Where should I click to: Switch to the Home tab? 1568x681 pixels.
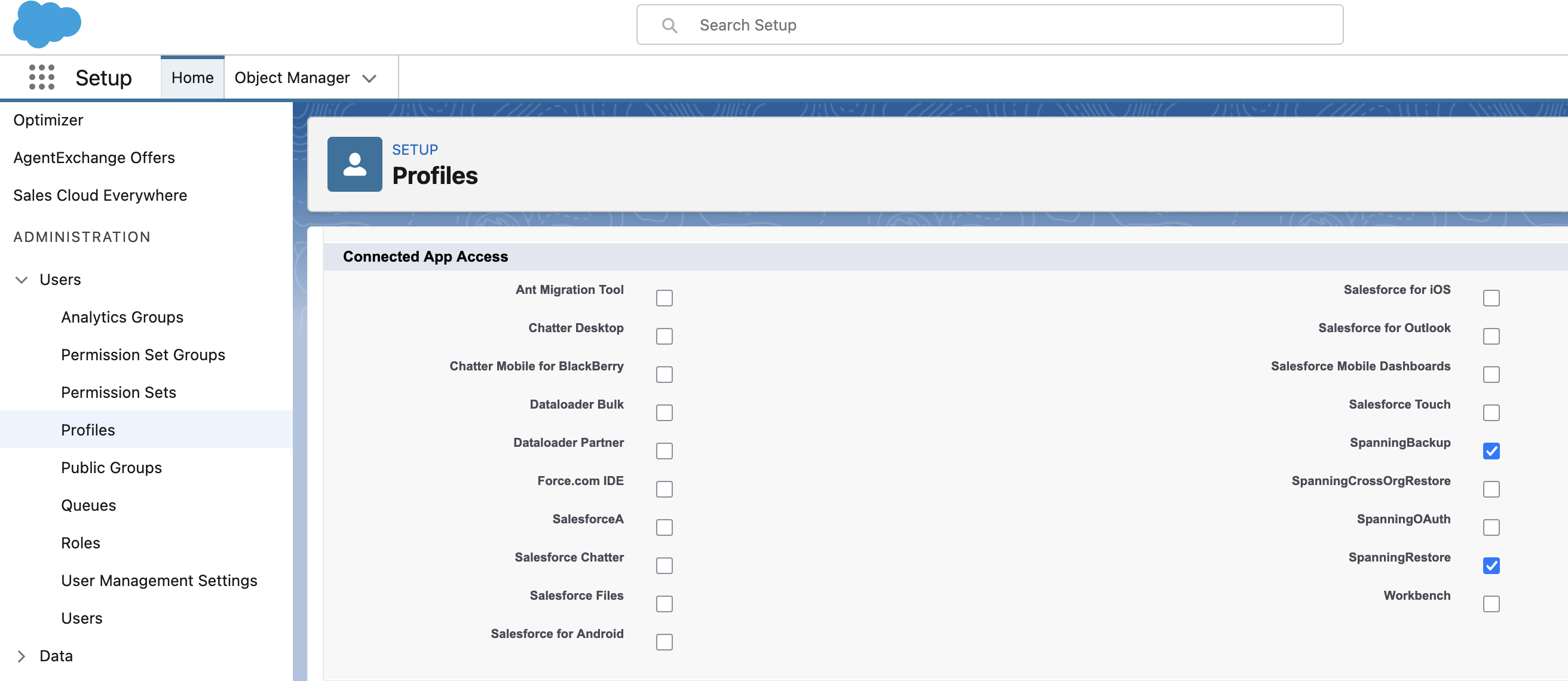192,77
